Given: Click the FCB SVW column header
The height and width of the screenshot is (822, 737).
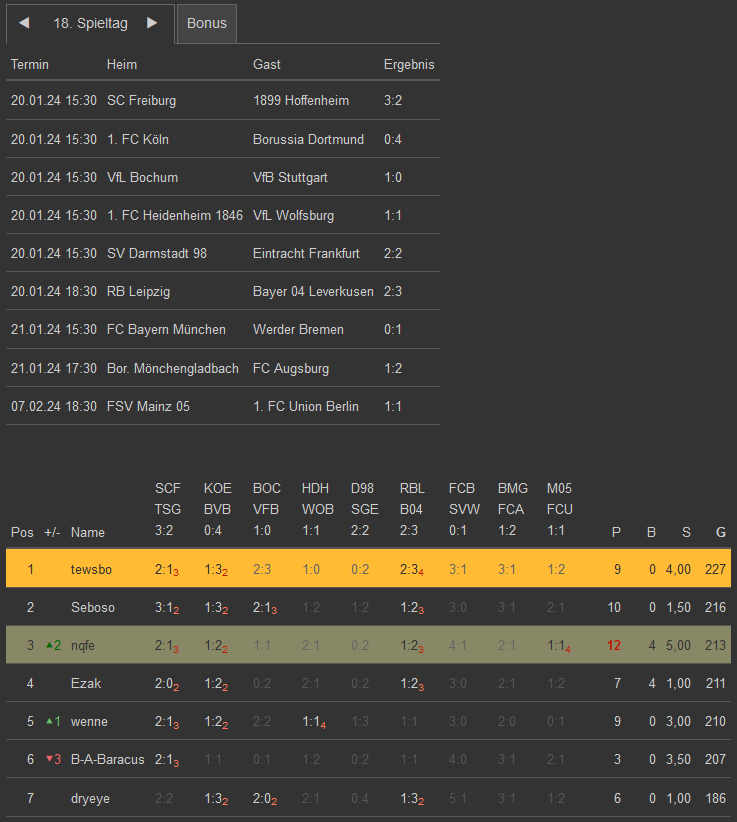Looking at the screenshot, I should (x=464, y=509).
